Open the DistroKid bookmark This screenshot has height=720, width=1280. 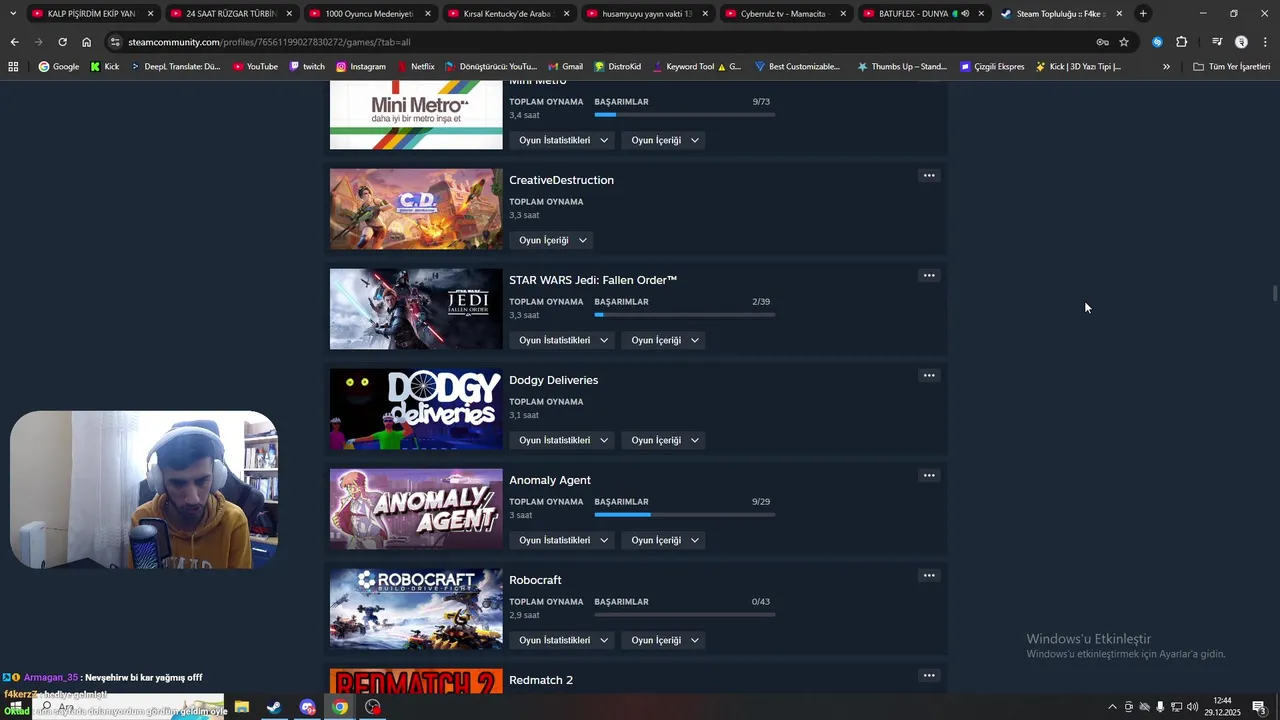pos(617,67)
